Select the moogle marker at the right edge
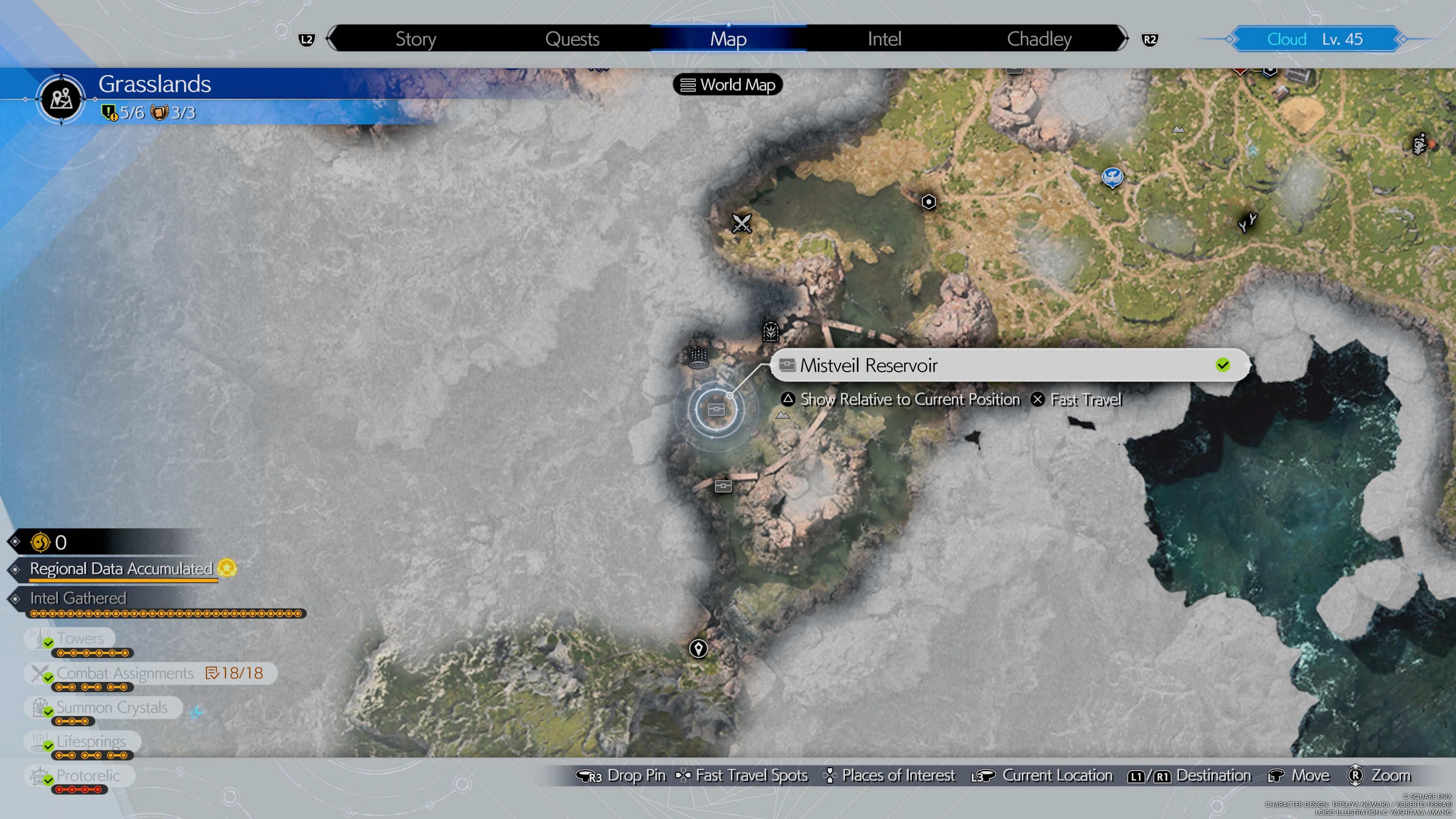 [1420, 144]
